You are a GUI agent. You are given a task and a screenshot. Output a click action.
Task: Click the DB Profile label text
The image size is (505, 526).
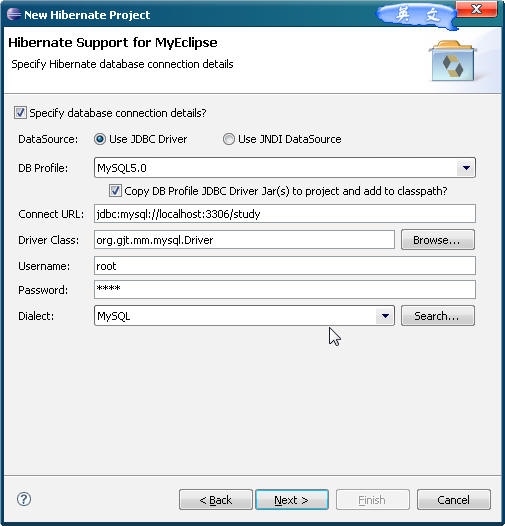[43, 168]
